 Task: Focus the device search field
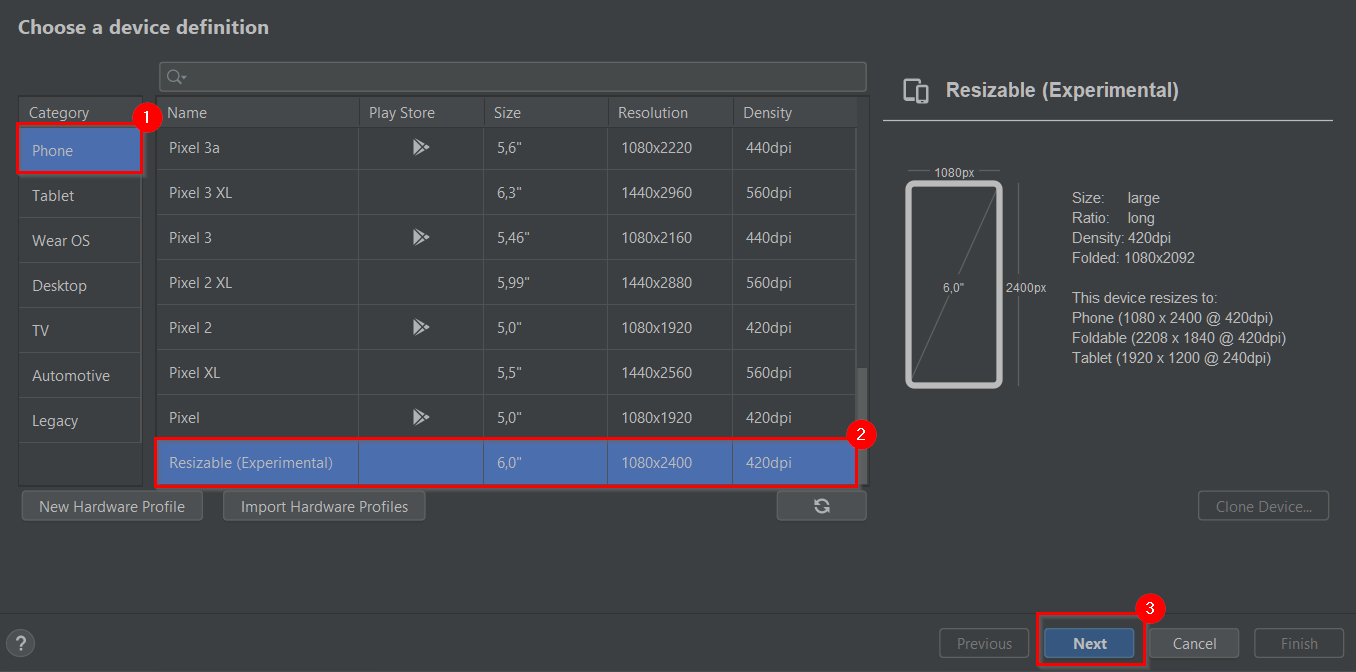(x=513, y=77)
